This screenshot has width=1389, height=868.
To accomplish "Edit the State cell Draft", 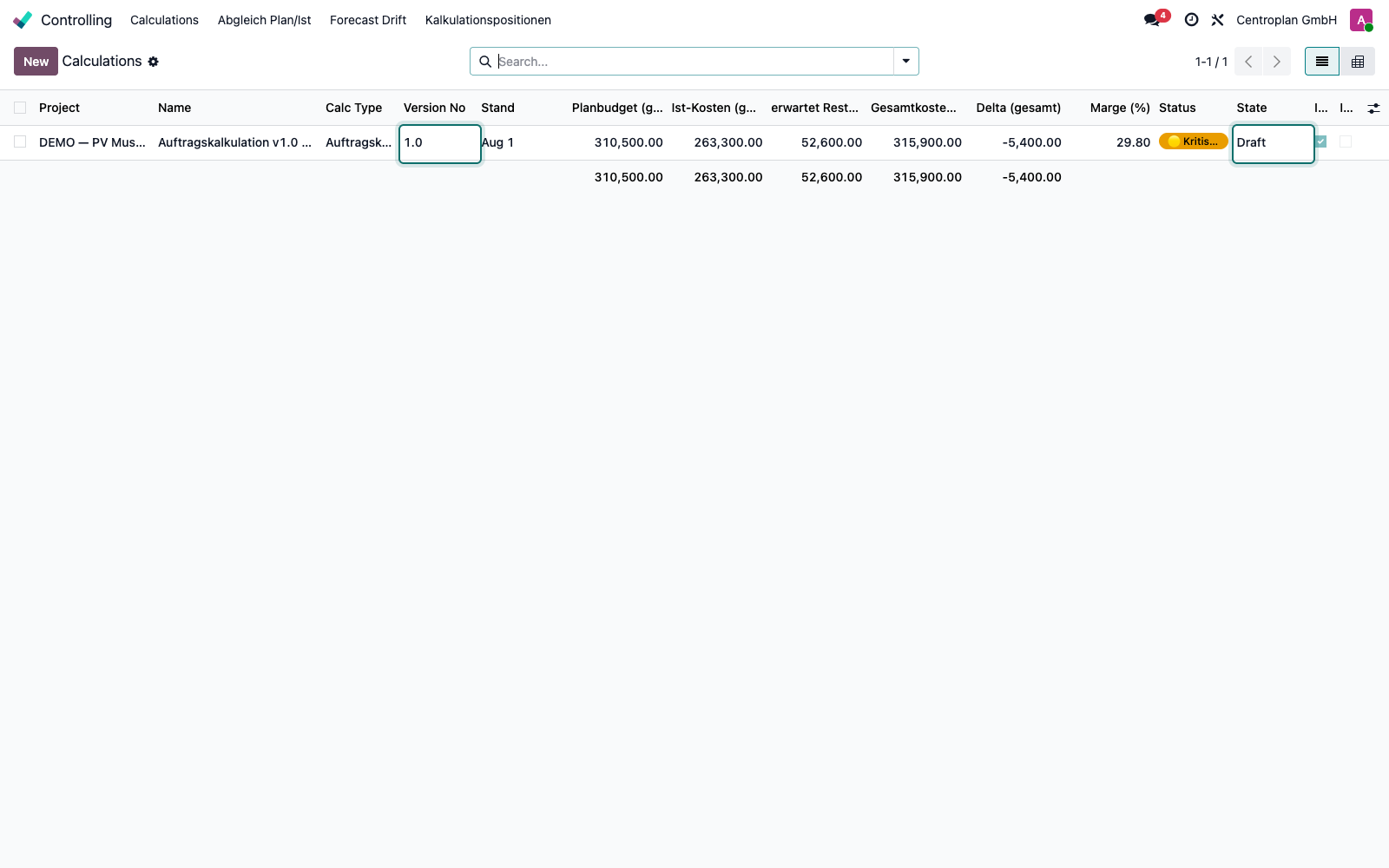I will pos(1274,143).
